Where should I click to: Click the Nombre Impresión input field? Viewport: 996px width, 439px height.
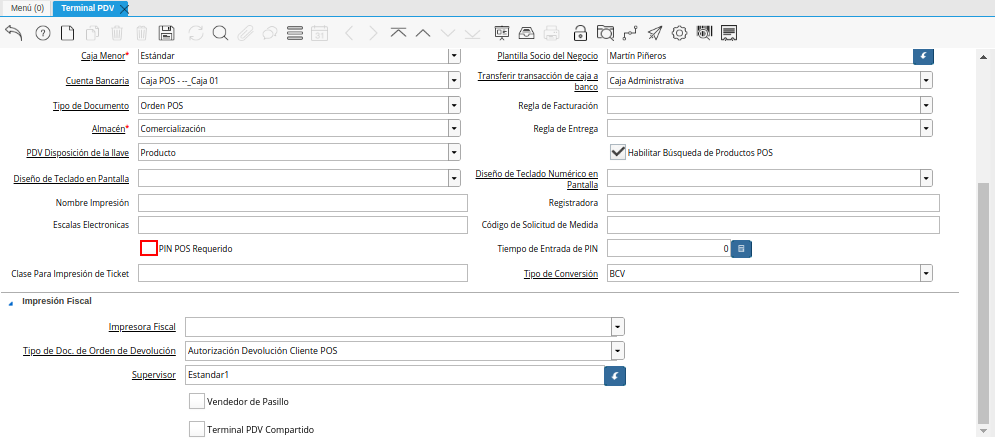[x=302, y=203]
